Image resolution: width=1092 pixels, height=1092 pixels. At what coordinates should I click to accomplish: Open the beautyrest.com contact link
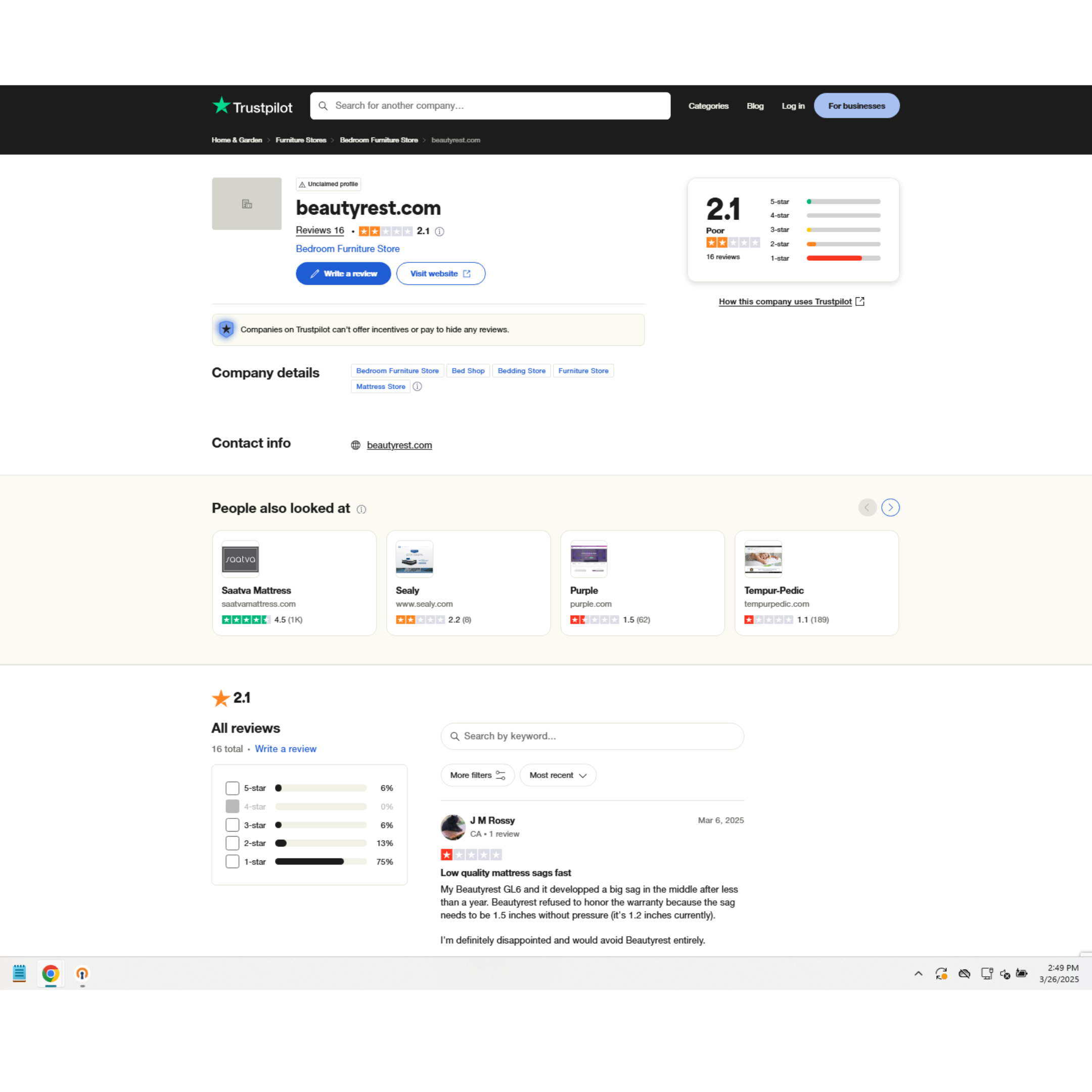coord(399,445)
